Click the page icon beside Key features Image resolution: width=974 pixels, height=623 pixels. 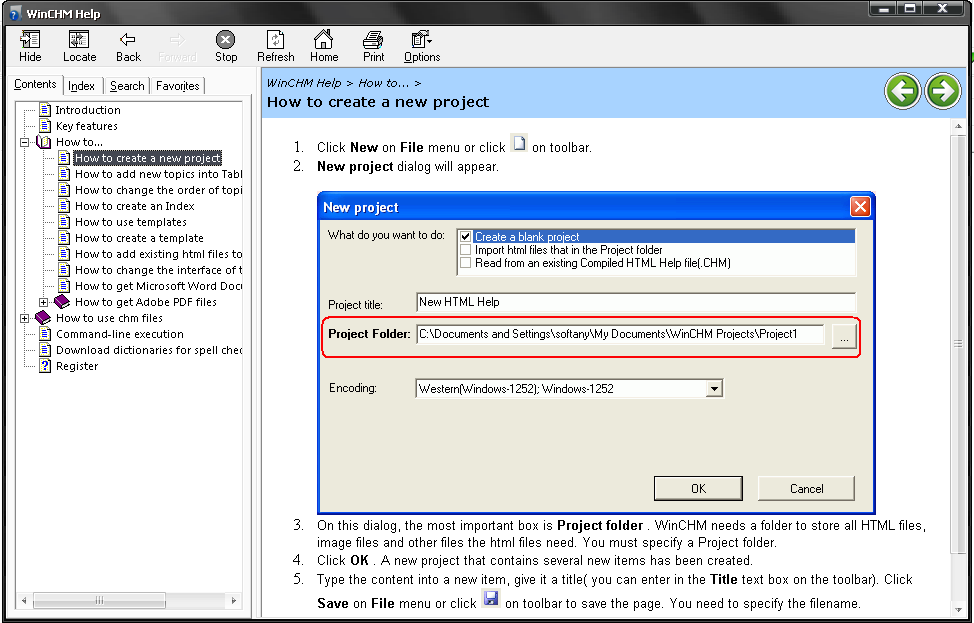click(x=45, y=126)
